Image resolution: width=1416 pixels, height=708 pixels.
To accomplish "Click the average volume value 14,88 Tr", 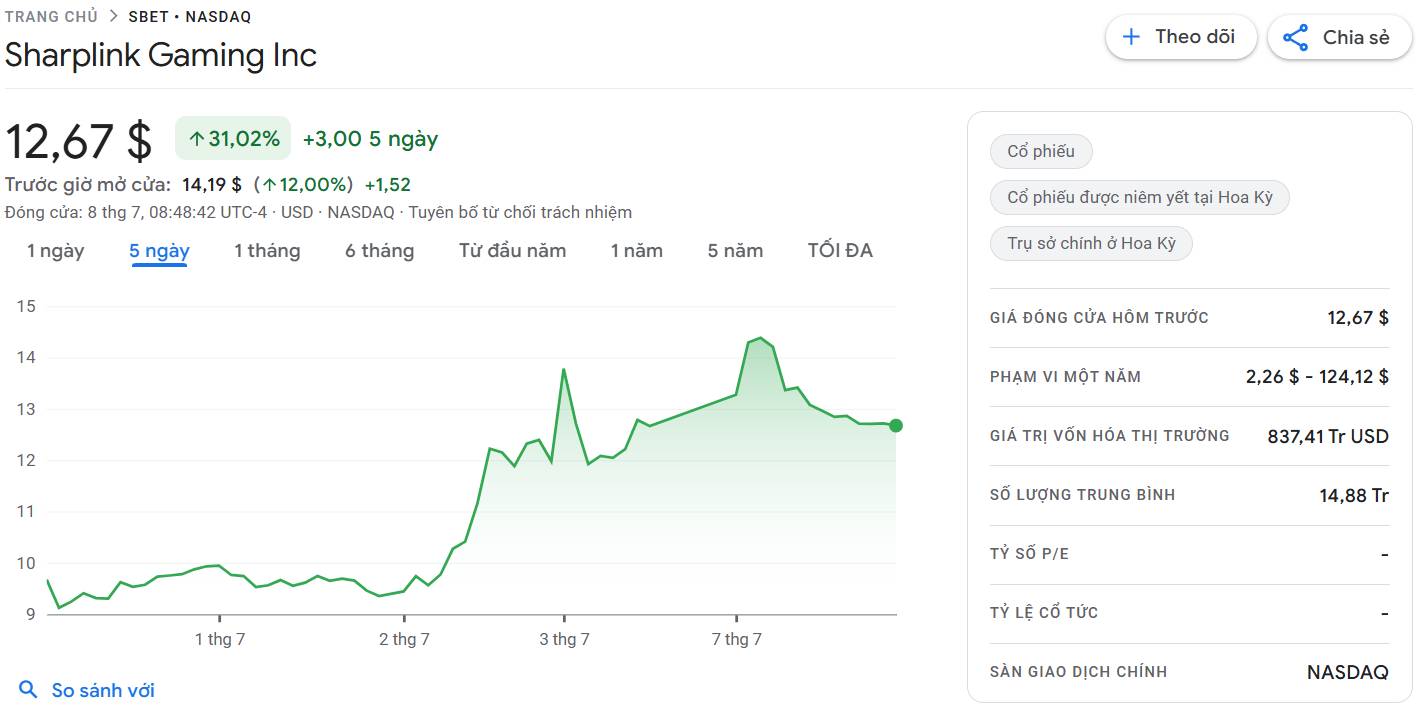I will (1354, 495).
